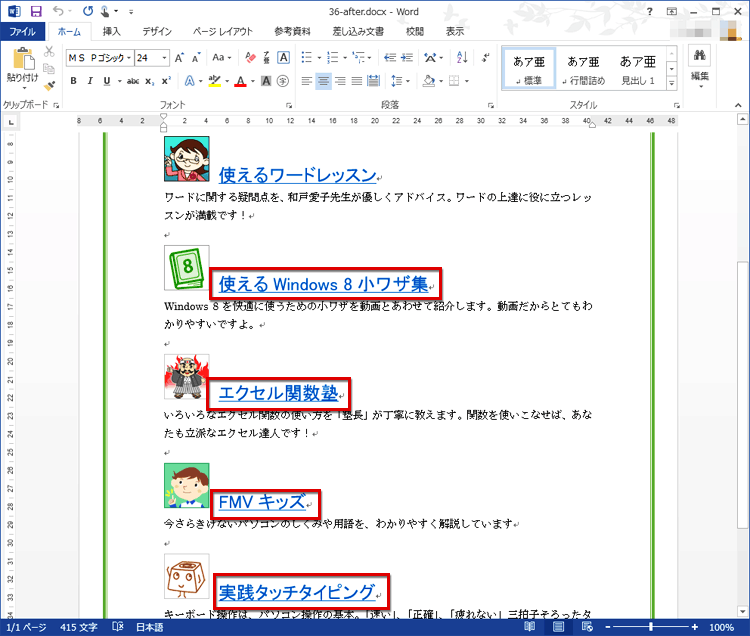Click the Distribute text alignment icon

pos(373,81)
